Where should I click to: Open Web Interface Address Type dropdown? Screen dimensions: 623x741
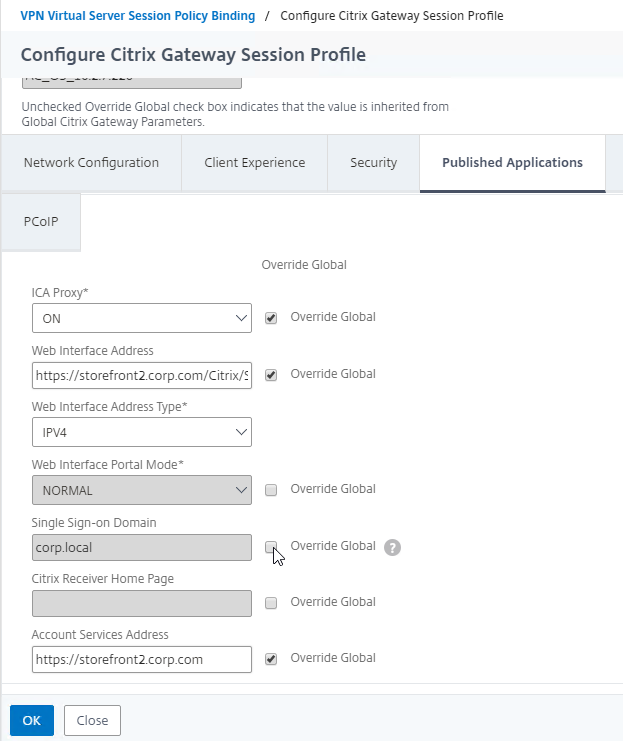(142, 432)
